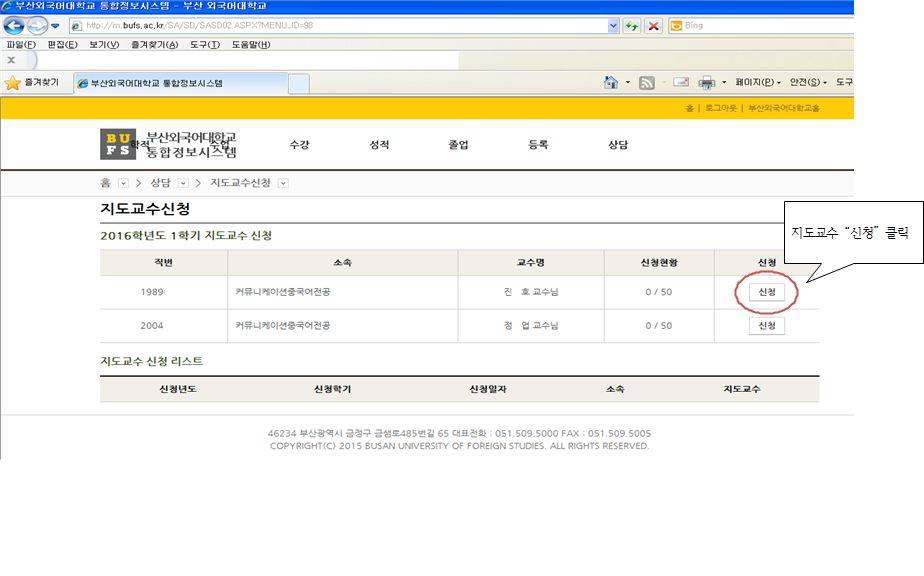Viewport: 924px width, 576px height.
Task: Open the 성적 menu
Action: coord(379,145)
